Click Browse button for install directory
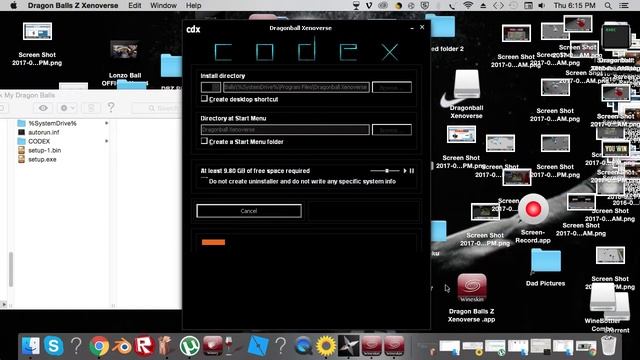Image resolution: width=640 pixels, height=360 pixels. coord(392,87)
